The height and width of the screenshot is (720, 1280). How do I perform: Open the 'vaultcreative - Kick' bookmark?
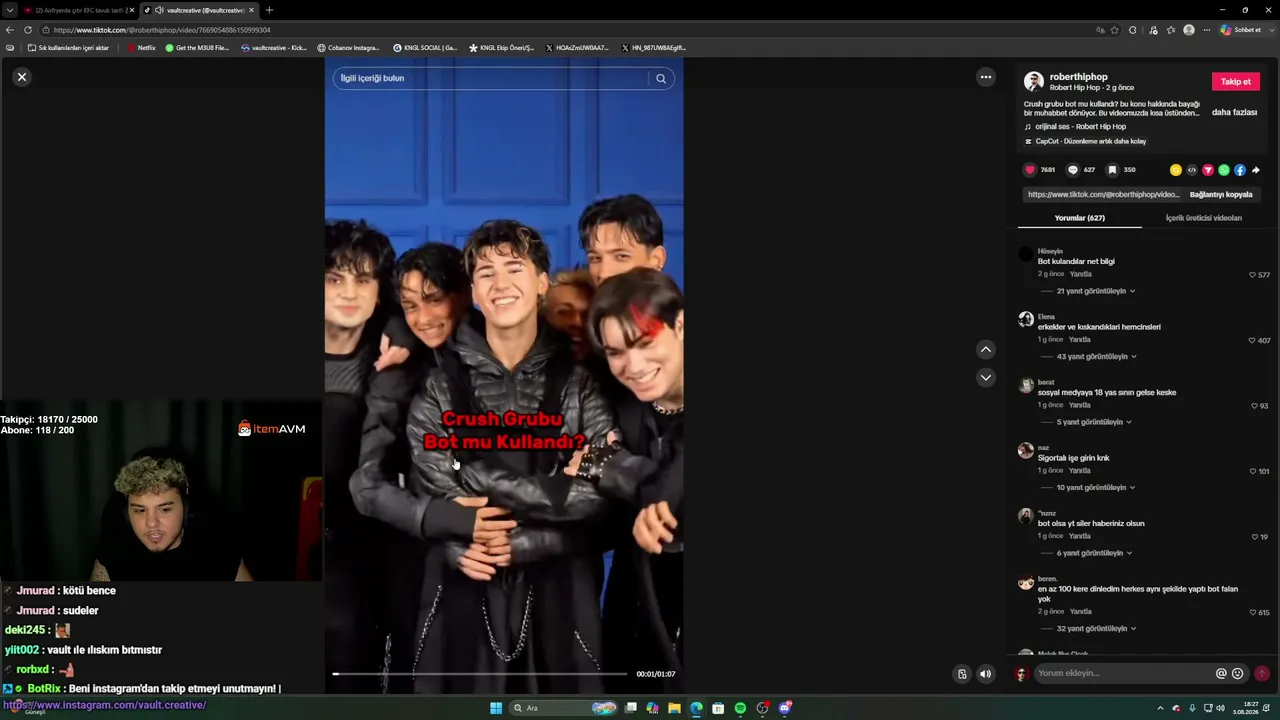tap(274, 48)
